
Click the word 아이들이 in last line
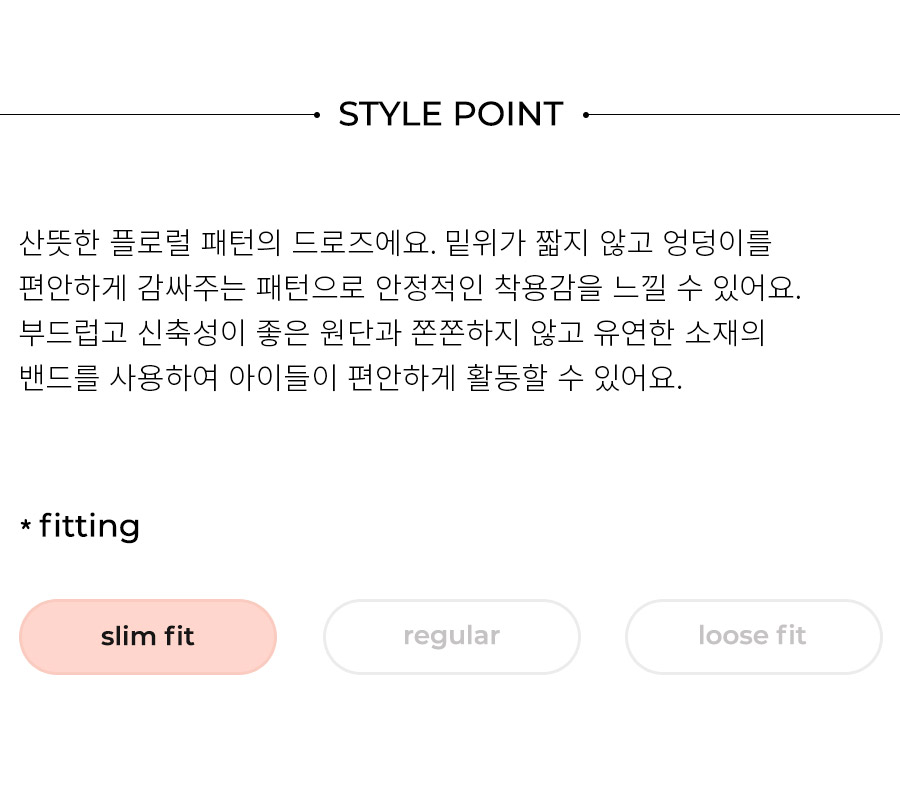[283, 378]
